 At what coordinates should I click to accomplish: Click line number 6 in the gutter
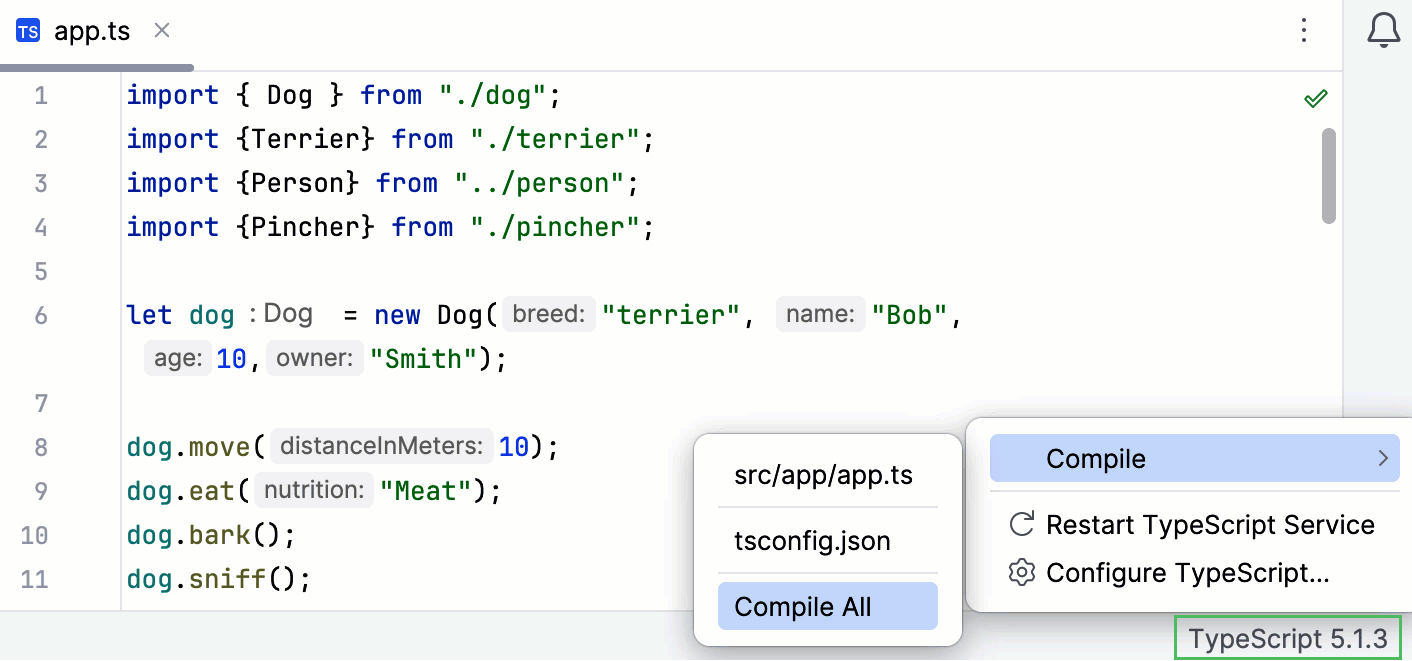click(41, 314)
